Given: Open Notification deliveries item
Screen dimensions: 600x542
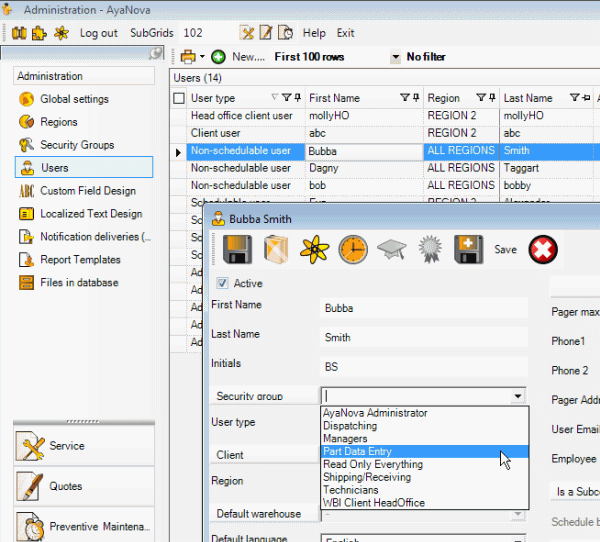Looking at the screenshot, I should 96,237.
